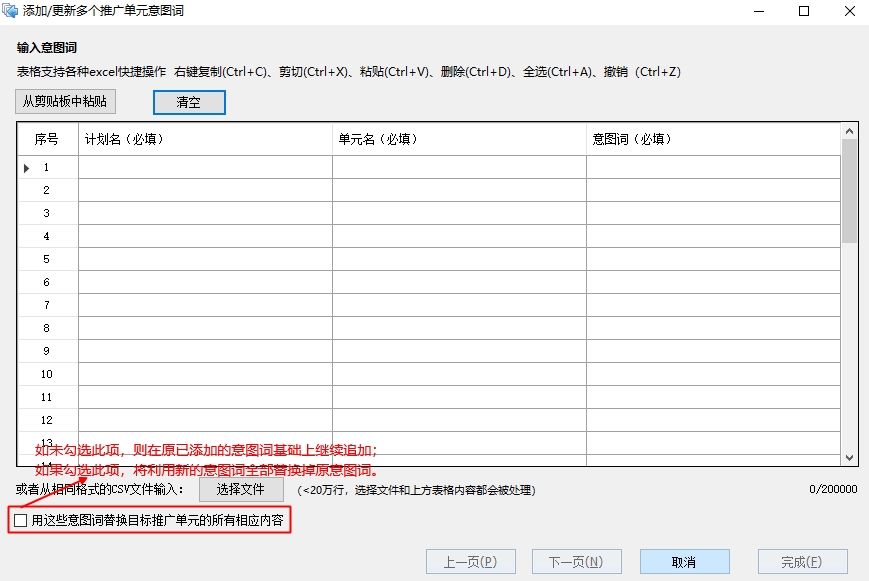
Task: Check the replace intent words checkbox
Action: click(21, 521)
